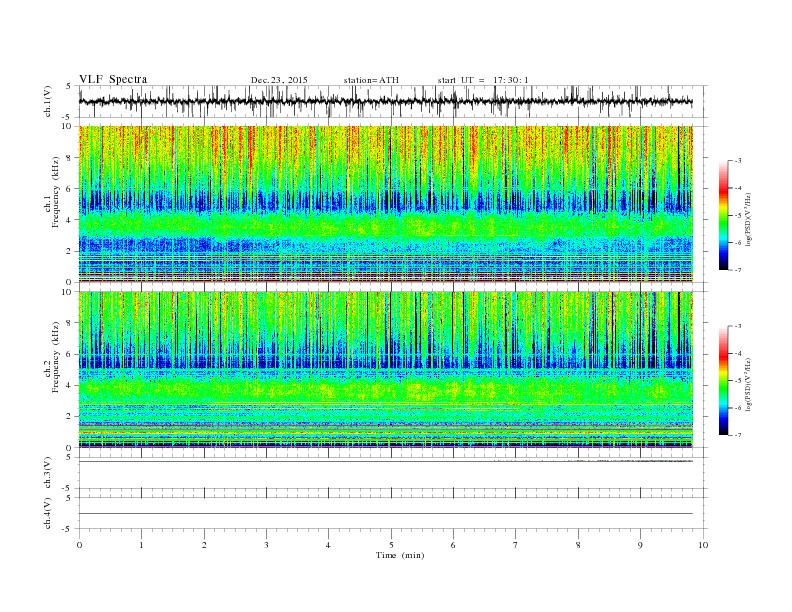Click the "ch.3(V)" axis label
Viewport: 792px width, 612px height.
[48, 473]
